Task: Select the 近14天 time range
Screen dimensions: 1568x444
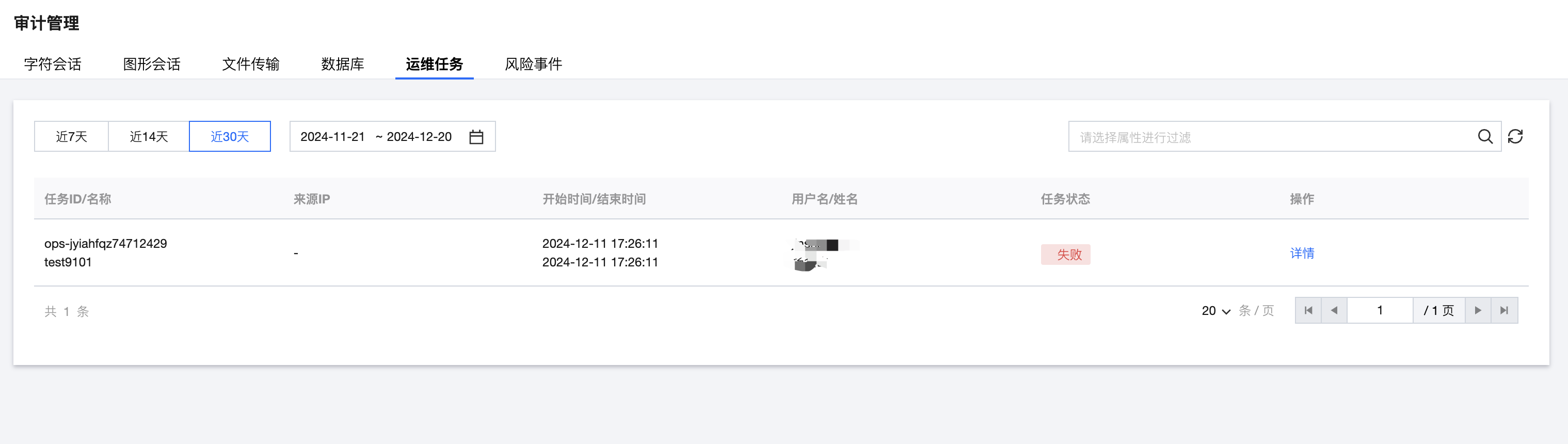Action: click(149, 136)
